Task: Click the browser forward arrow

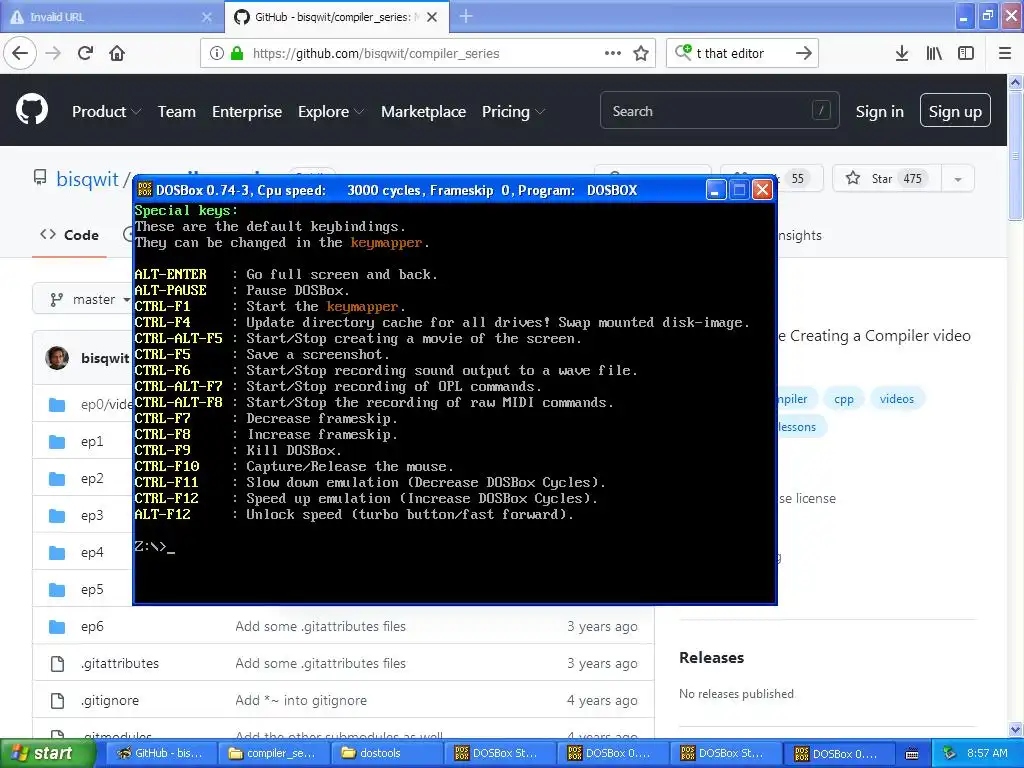Action: [x=53, y=53]
